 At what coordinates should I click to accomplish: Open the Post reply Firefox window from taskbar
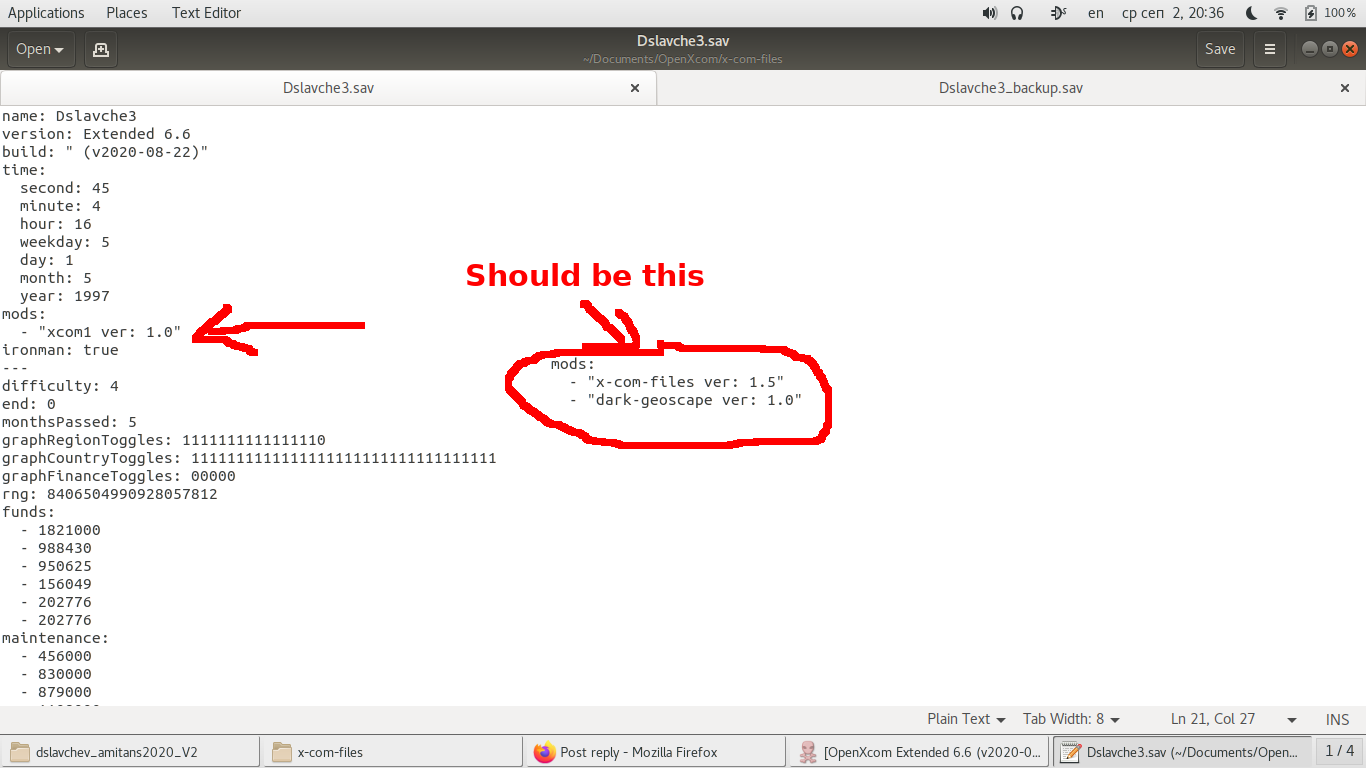655,751
